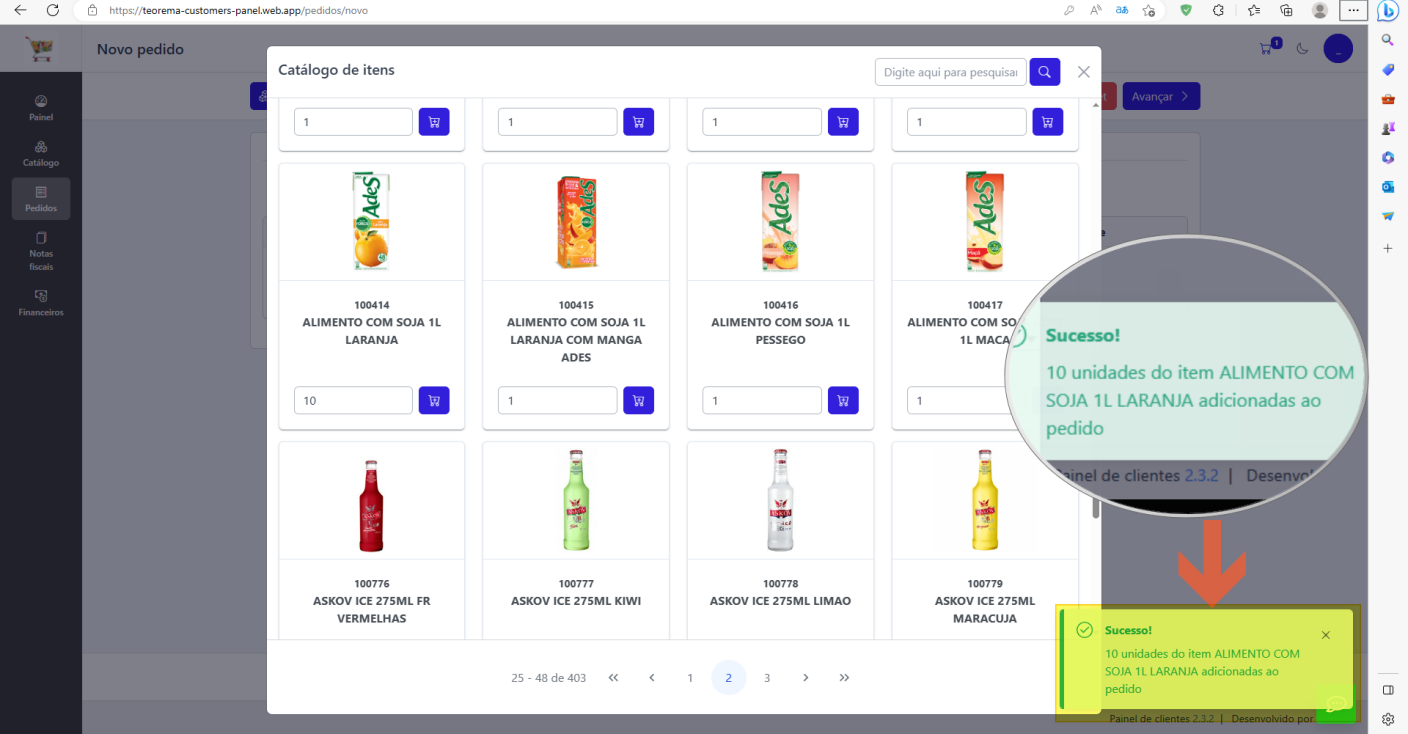Go to last page of catalog

tap(844, 677)
